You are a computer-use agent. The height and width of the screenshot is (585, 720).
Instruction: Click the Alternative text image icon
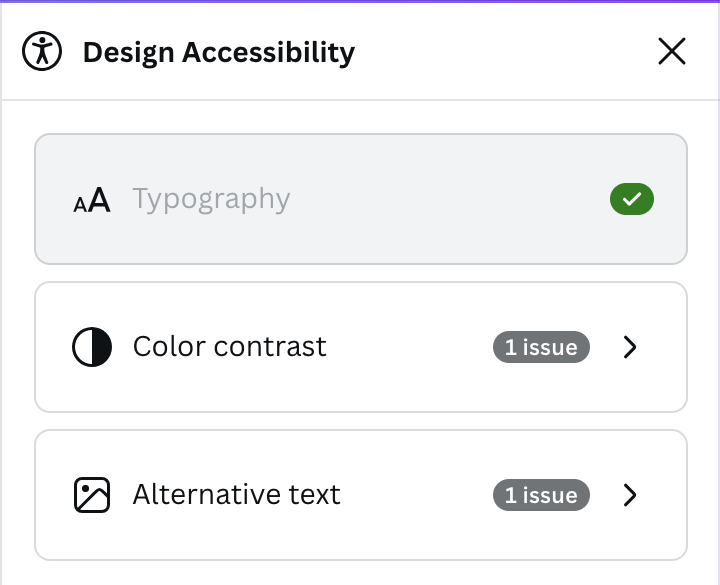pyautogui.click(x=92, y=495)
